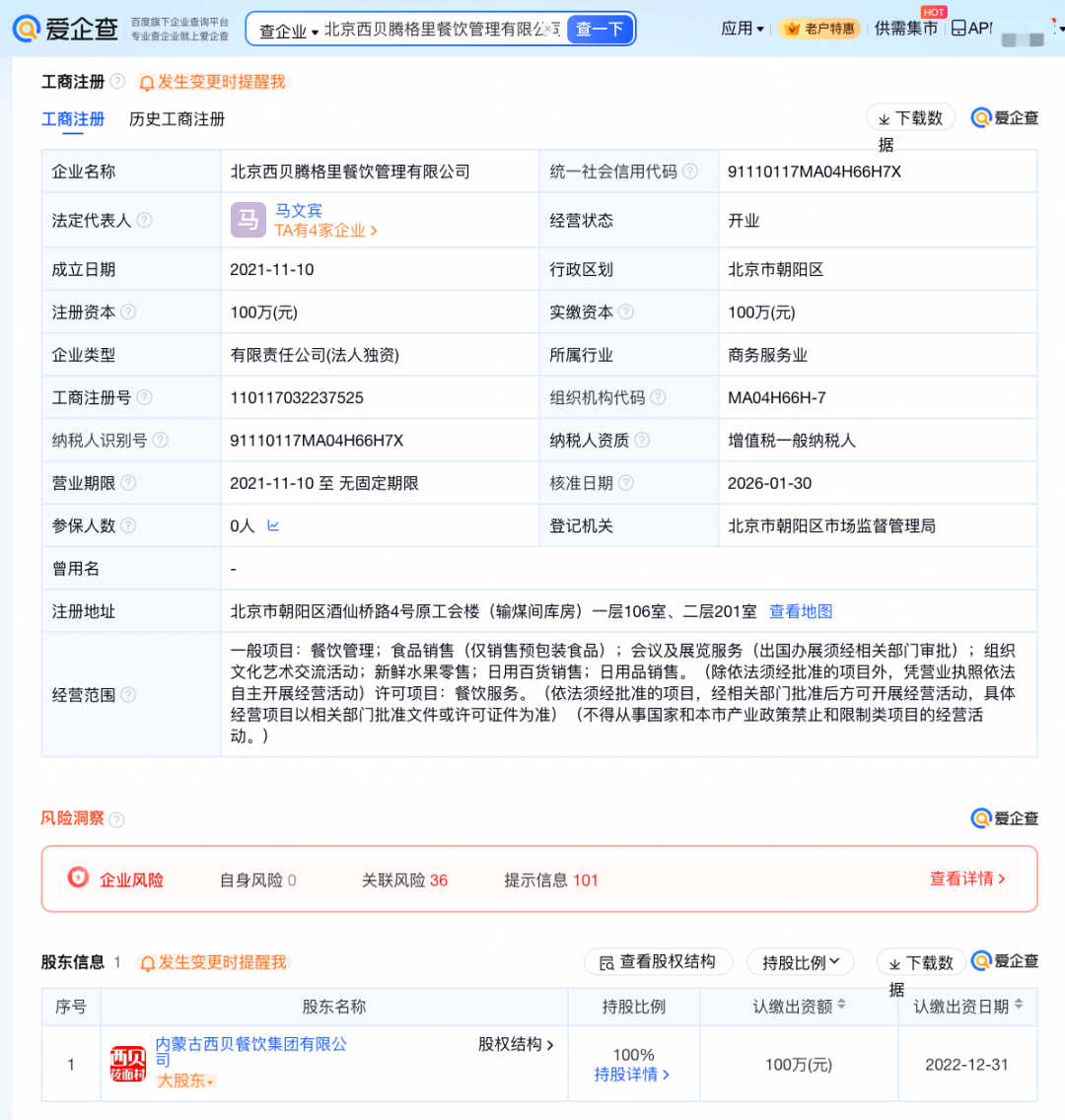Click the 西贝莜面村 shareholder logo
The image size is (1065, 1120).
(x=128, y=1064)
